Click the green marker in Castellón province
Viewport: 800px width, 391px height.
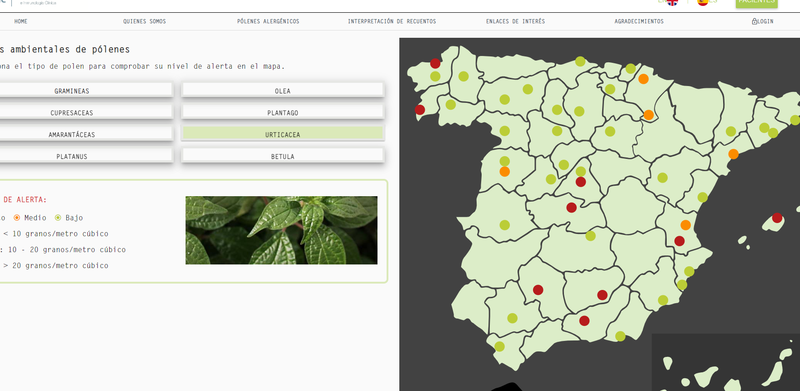coord(703,197)
